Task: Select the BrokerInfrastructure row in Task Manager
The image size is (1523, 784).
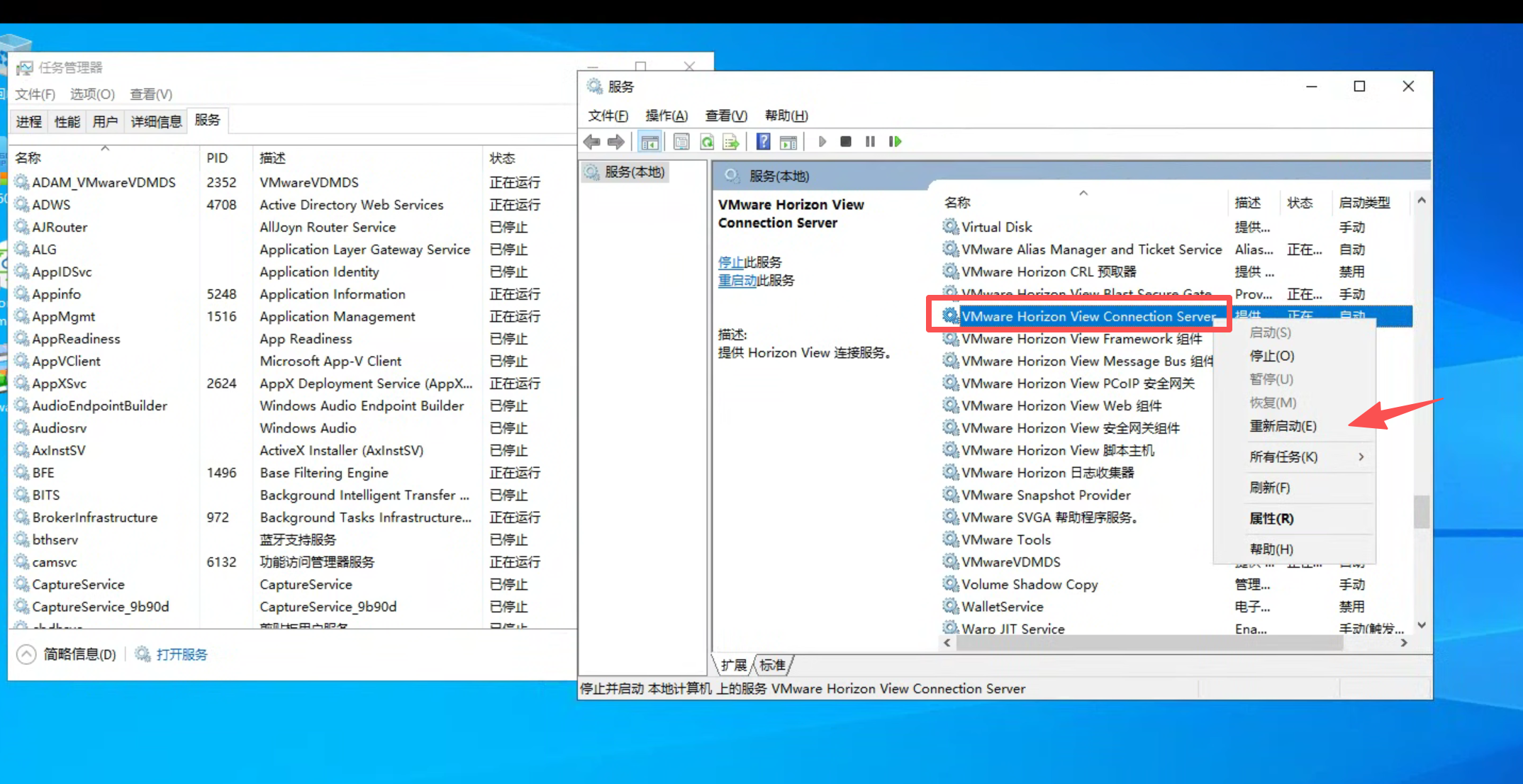Action: coord(294,517)
